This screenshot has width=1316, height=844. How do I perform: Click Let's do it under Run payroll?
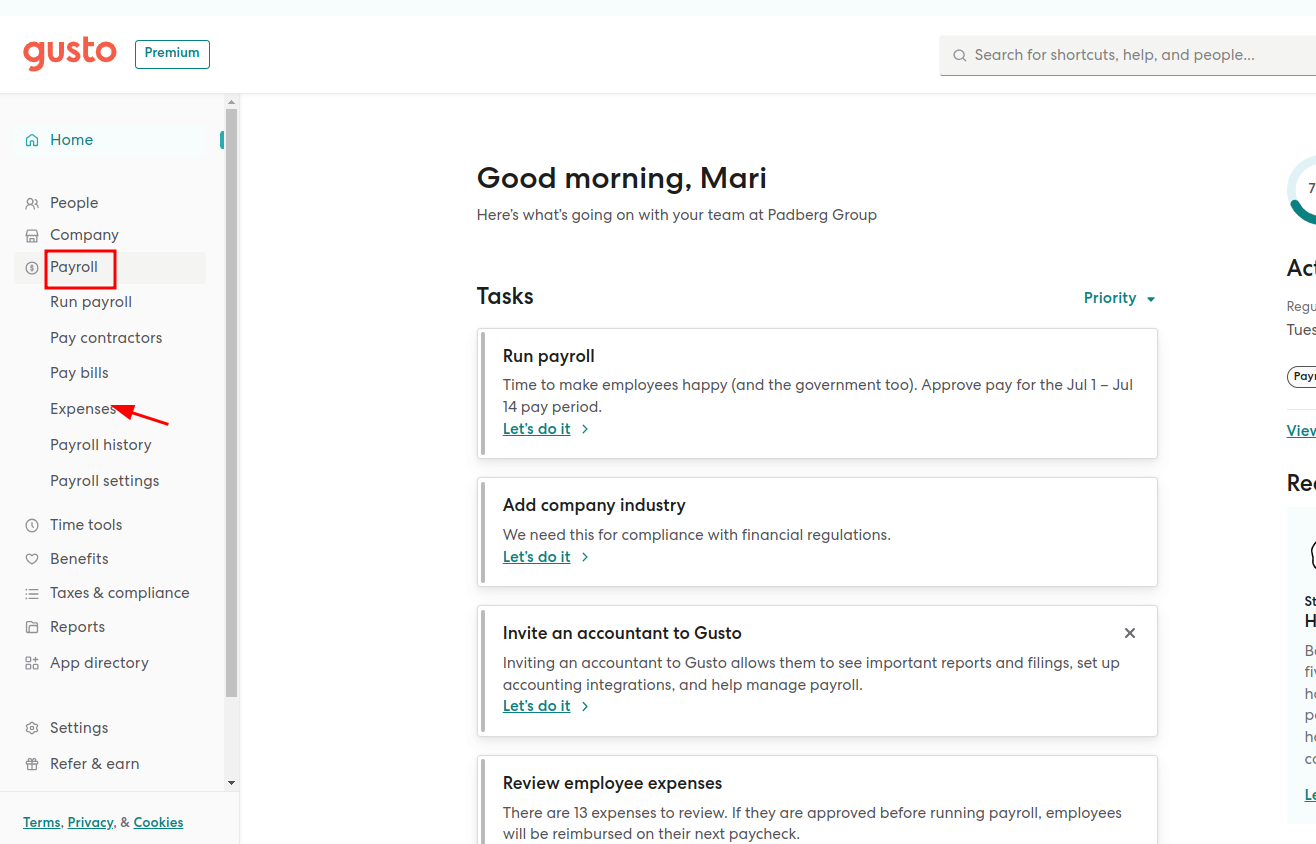[x=537, y=429]
